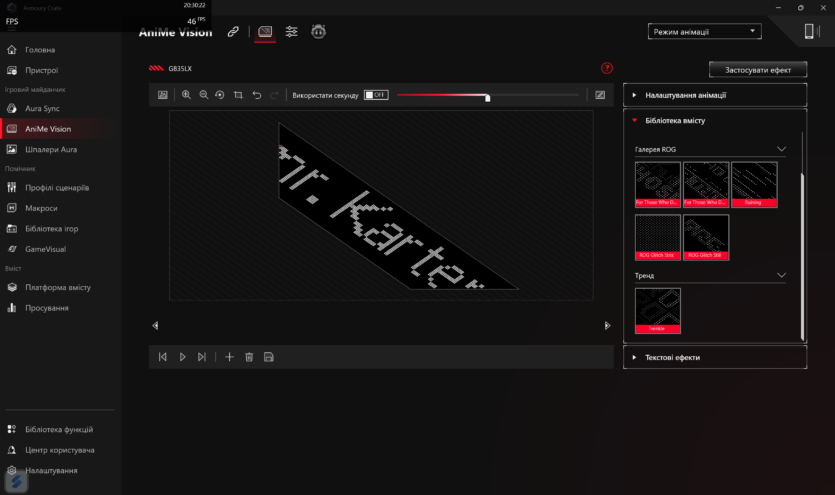Viewport: 835px width, 495px height.
Task: Open the virtual pet robot tab icon
Action: (318, 32)
